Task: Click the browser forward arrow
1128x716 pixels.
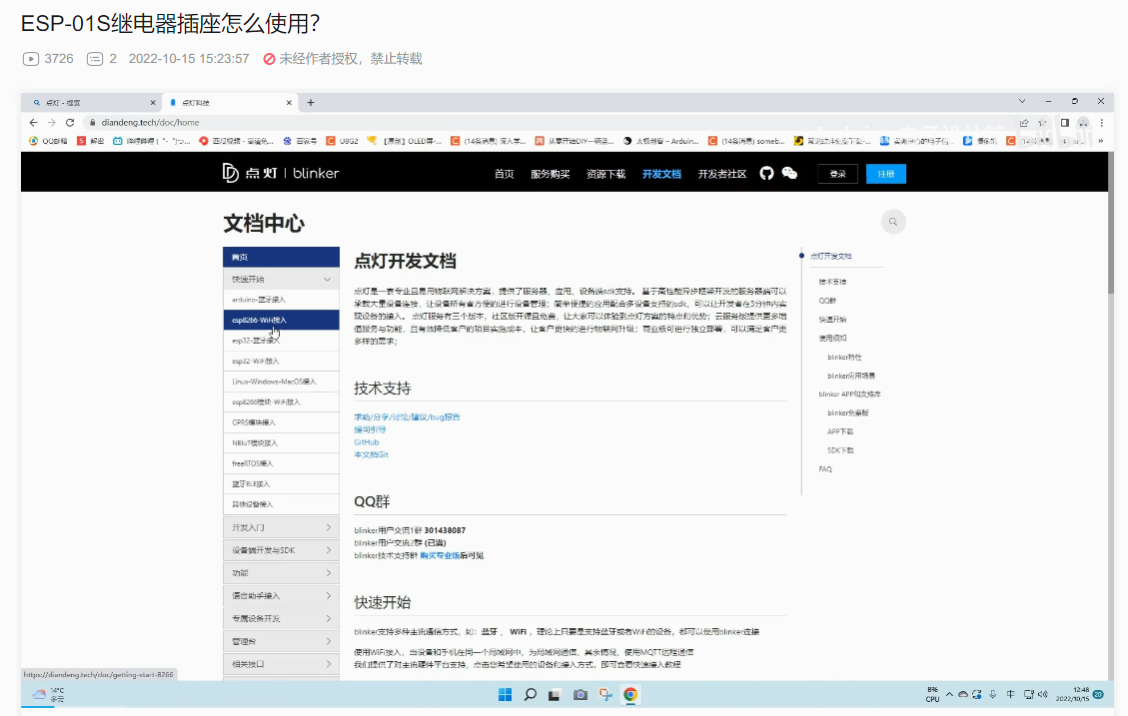Action: pyautogui.click(x=52, y=123)
